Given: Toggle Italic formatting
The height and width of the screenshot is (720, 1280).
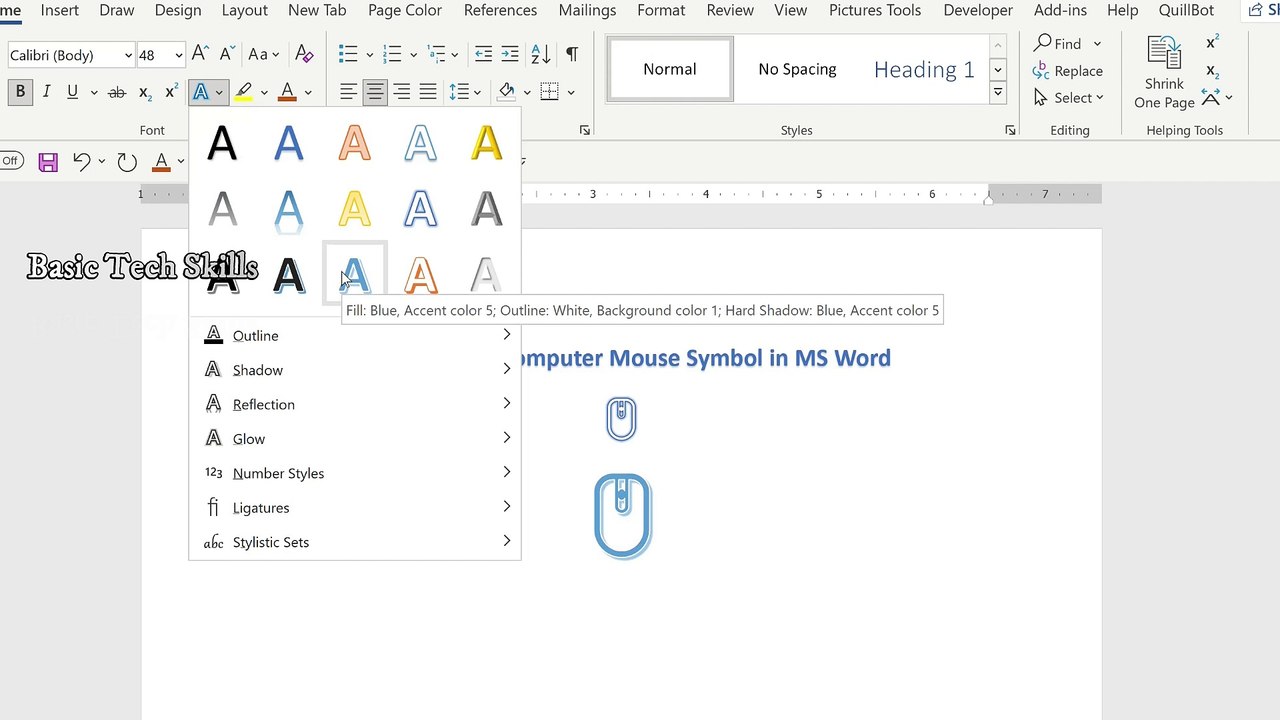Looking at the screenshot, I should coord(46,92).
